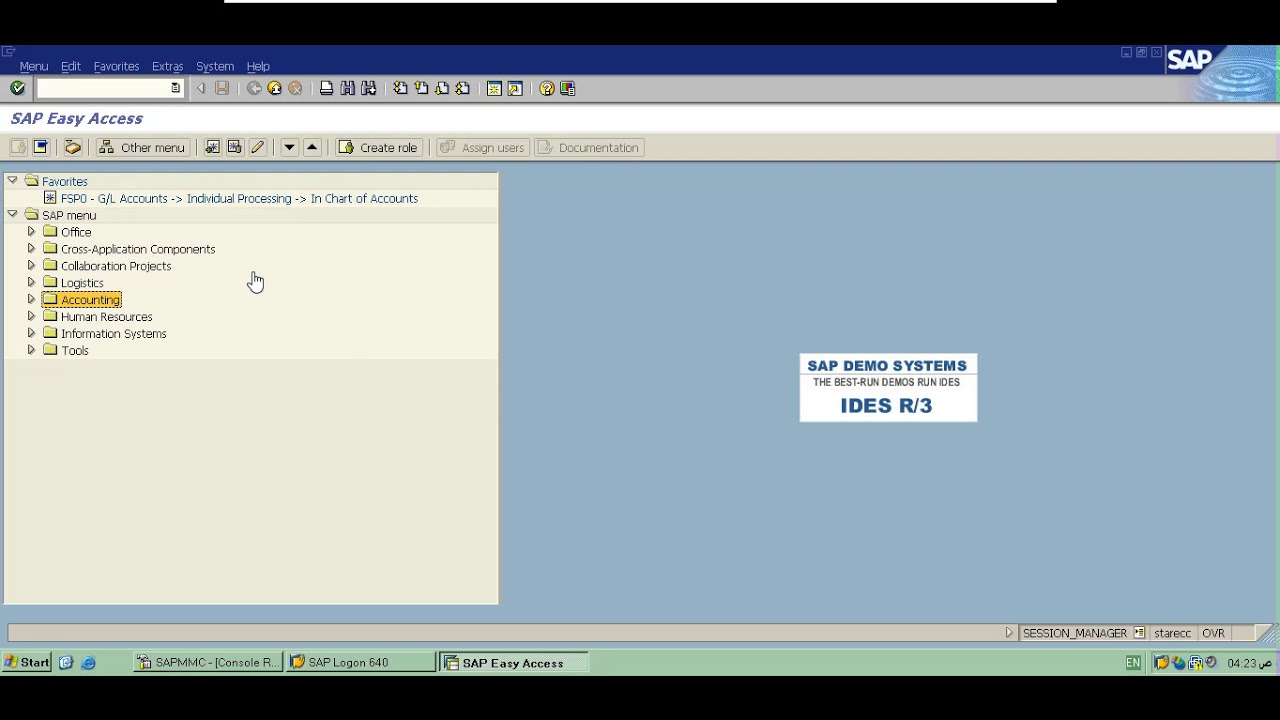Go to Last Page icon
Viewport: 1280px width, 720px height.
coord(463,89)
